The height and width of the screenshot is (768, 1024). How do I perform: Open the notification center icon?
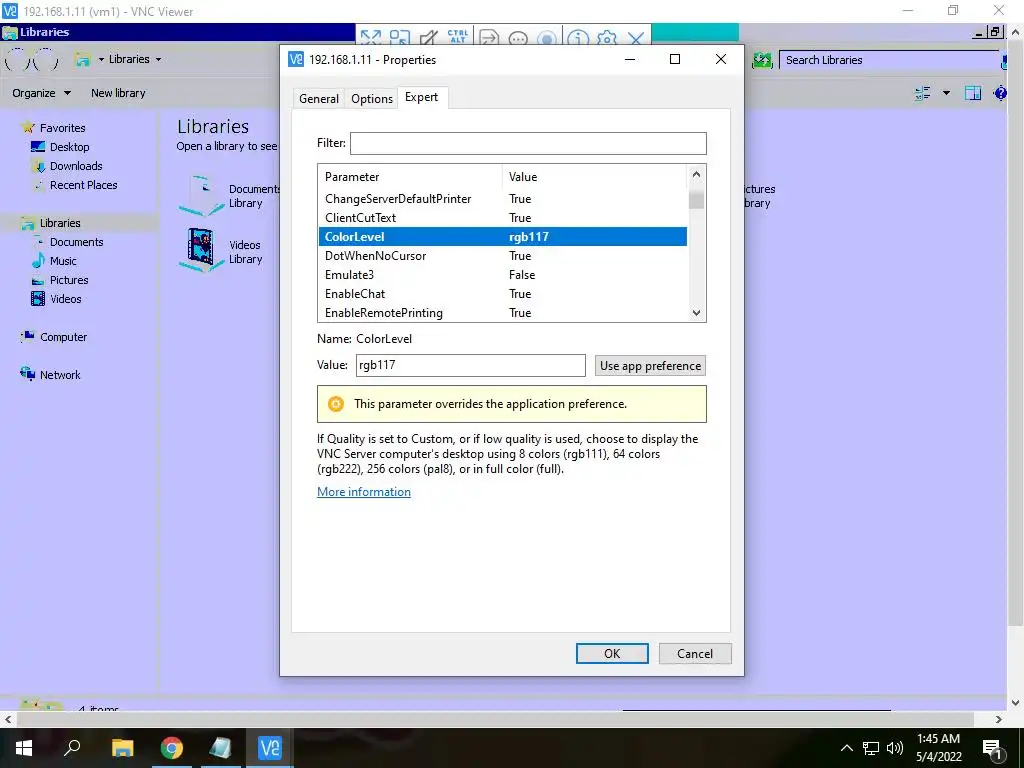[992, 748]
